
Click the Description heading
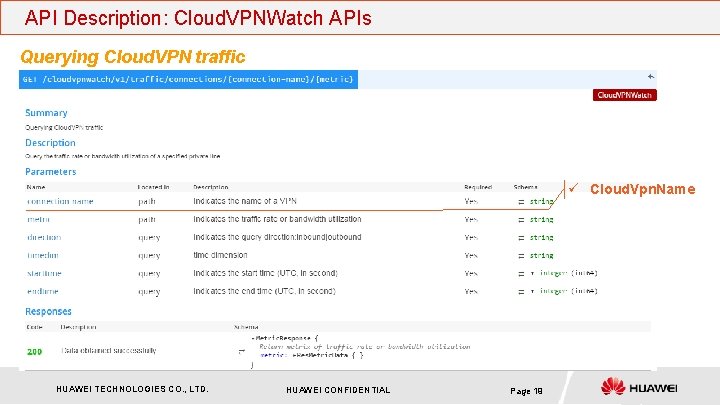[x=50, y=143]
